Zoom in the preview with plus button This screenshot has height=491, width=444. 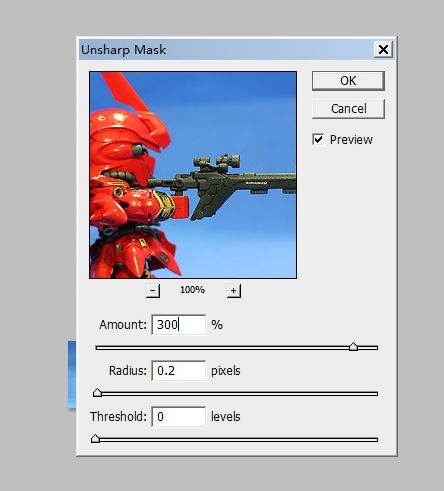tap(234, 291)
